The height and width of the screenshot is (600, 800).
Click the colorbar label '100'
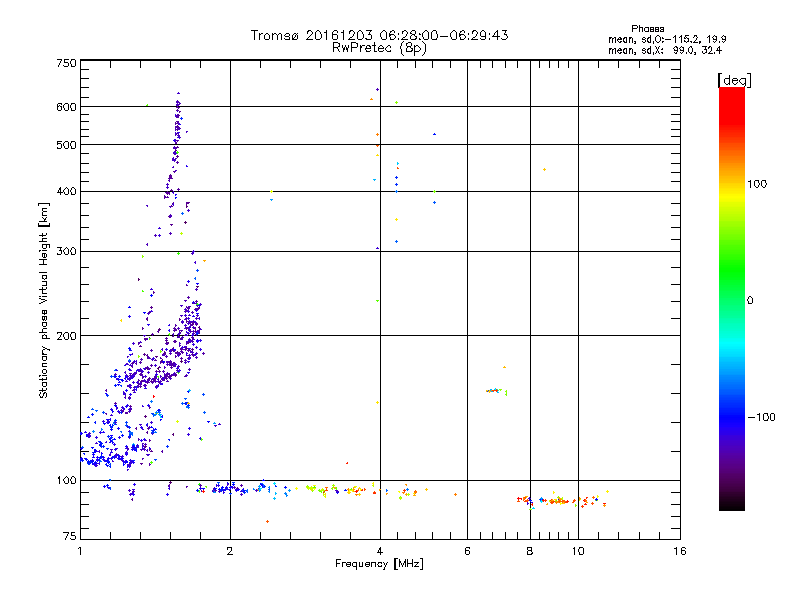(x=757, y=184)
